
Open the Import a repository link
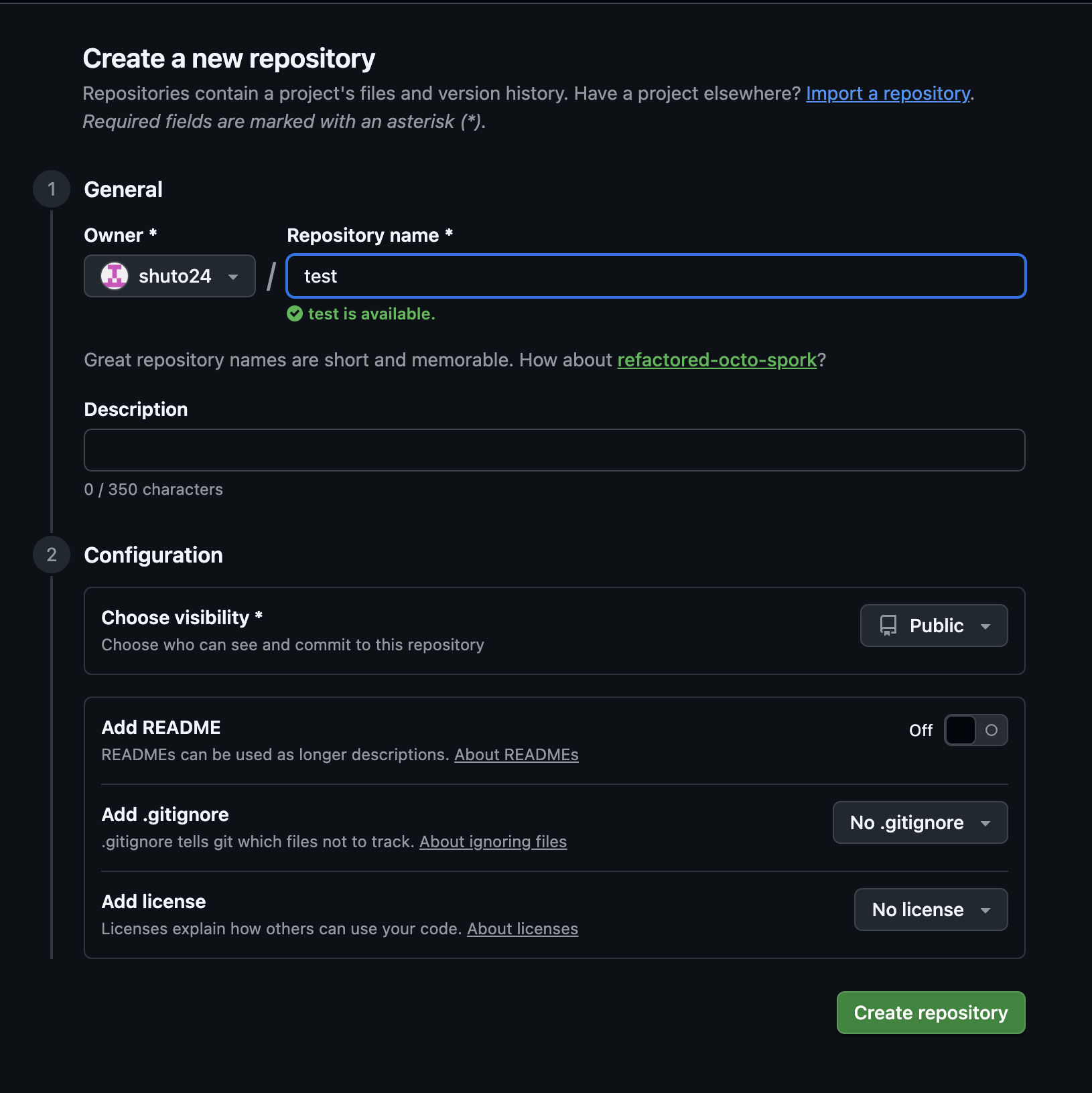tap(888, 93)
